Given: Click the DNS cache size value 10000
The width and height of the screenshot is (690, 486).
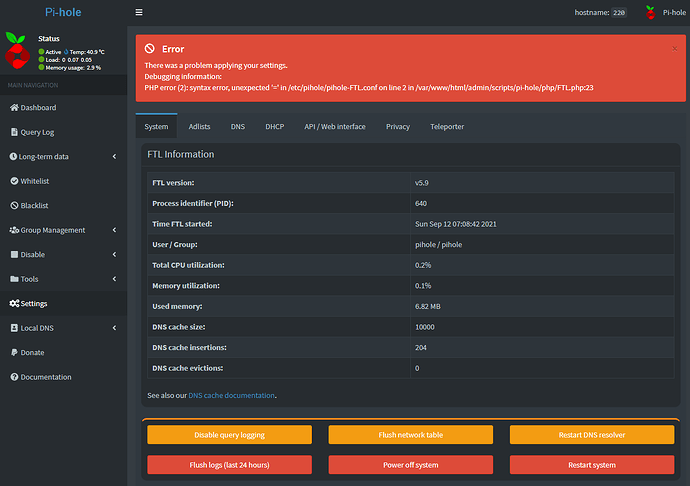Looking at the screenshot, I should pos(424,327).
